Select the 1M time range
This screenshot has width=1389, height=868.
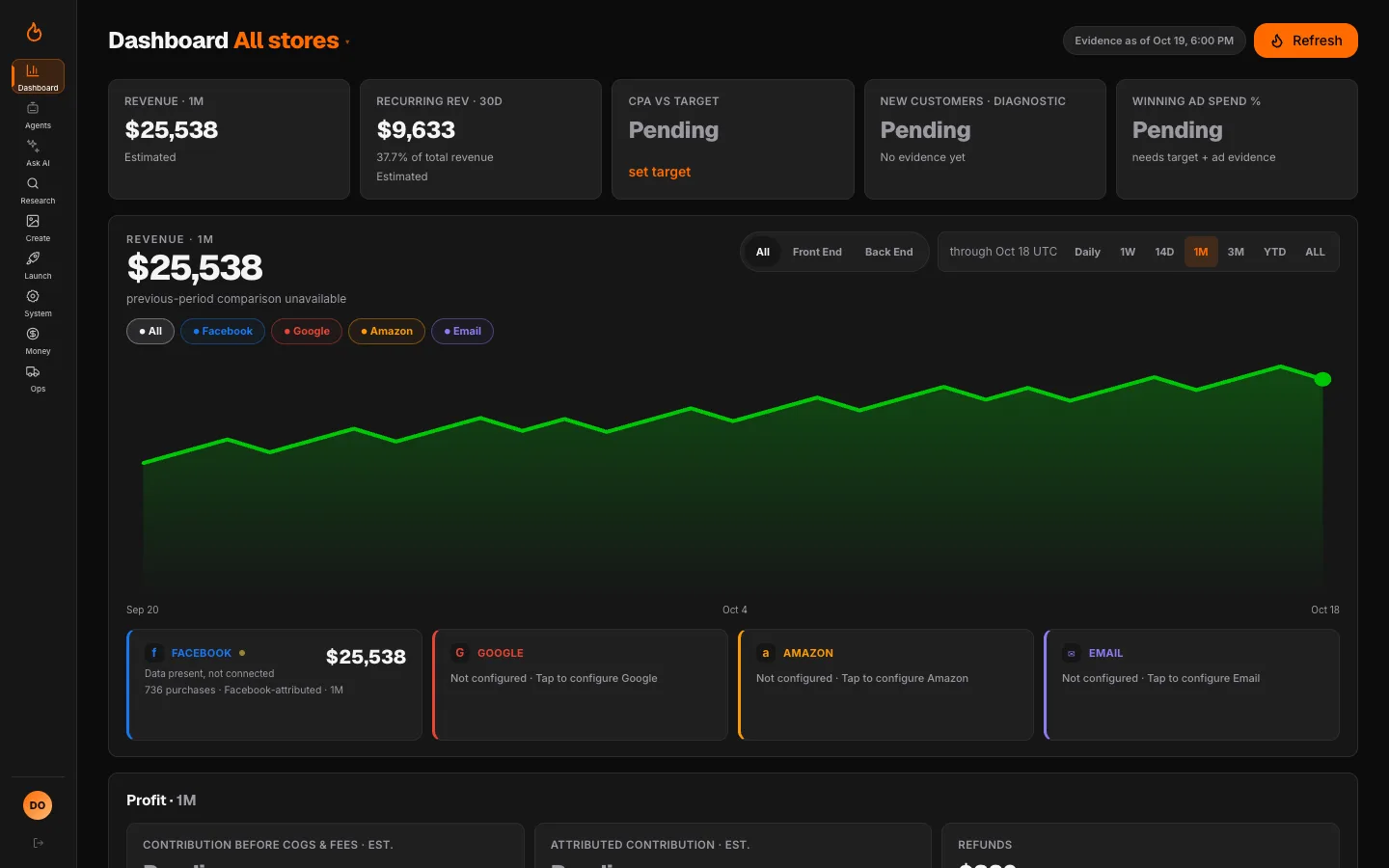coord(1201,252)
